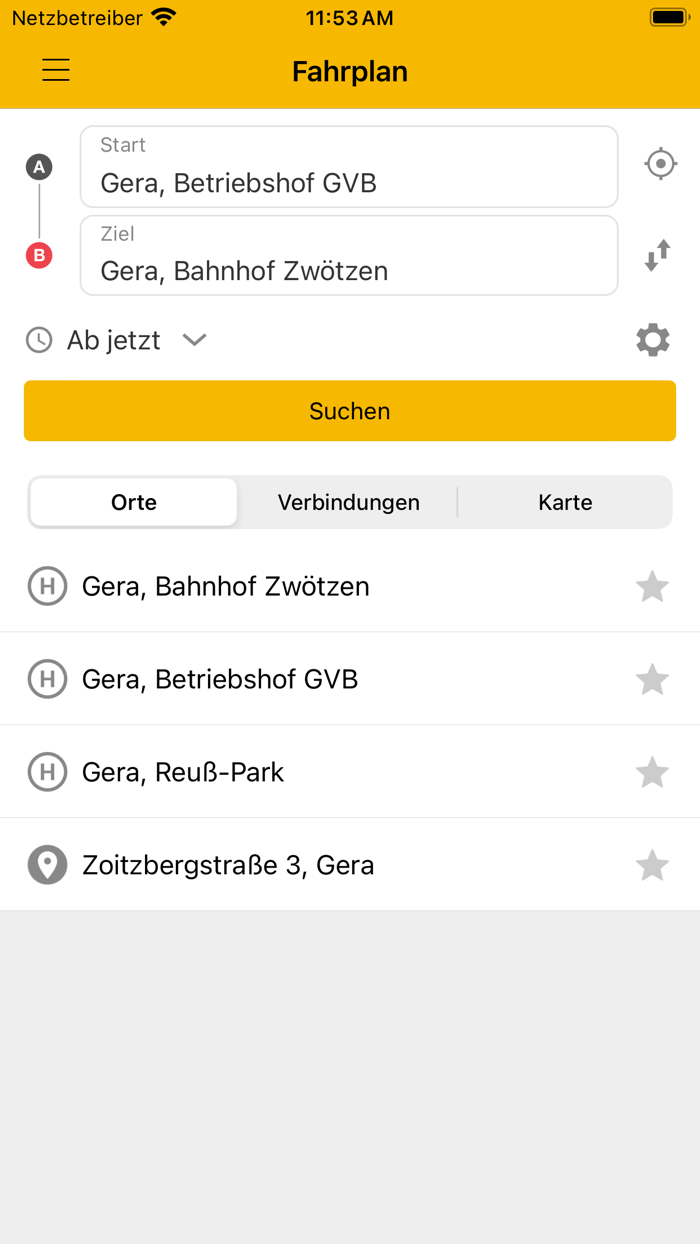Switch to the Verbindungen tab
Viewport: 700px width, 1244px height.
(348, 502)
